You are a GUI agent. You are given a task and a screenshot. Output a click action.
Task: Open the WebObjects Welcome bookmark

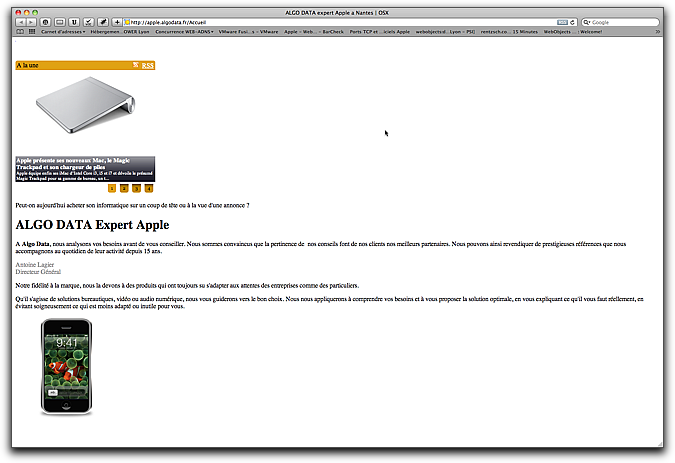(x=573, y=31)
